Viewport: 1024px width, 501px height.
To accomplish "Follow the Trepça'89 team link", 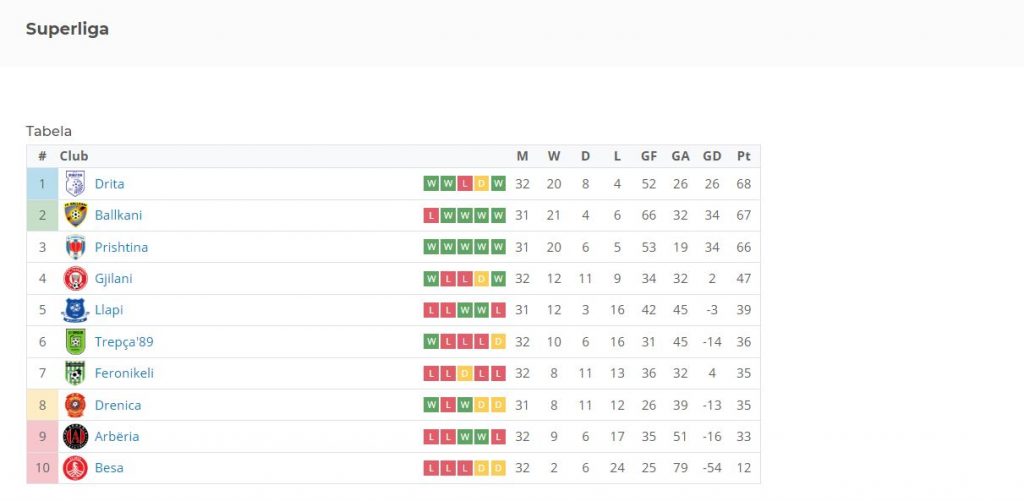I will 124,342.
